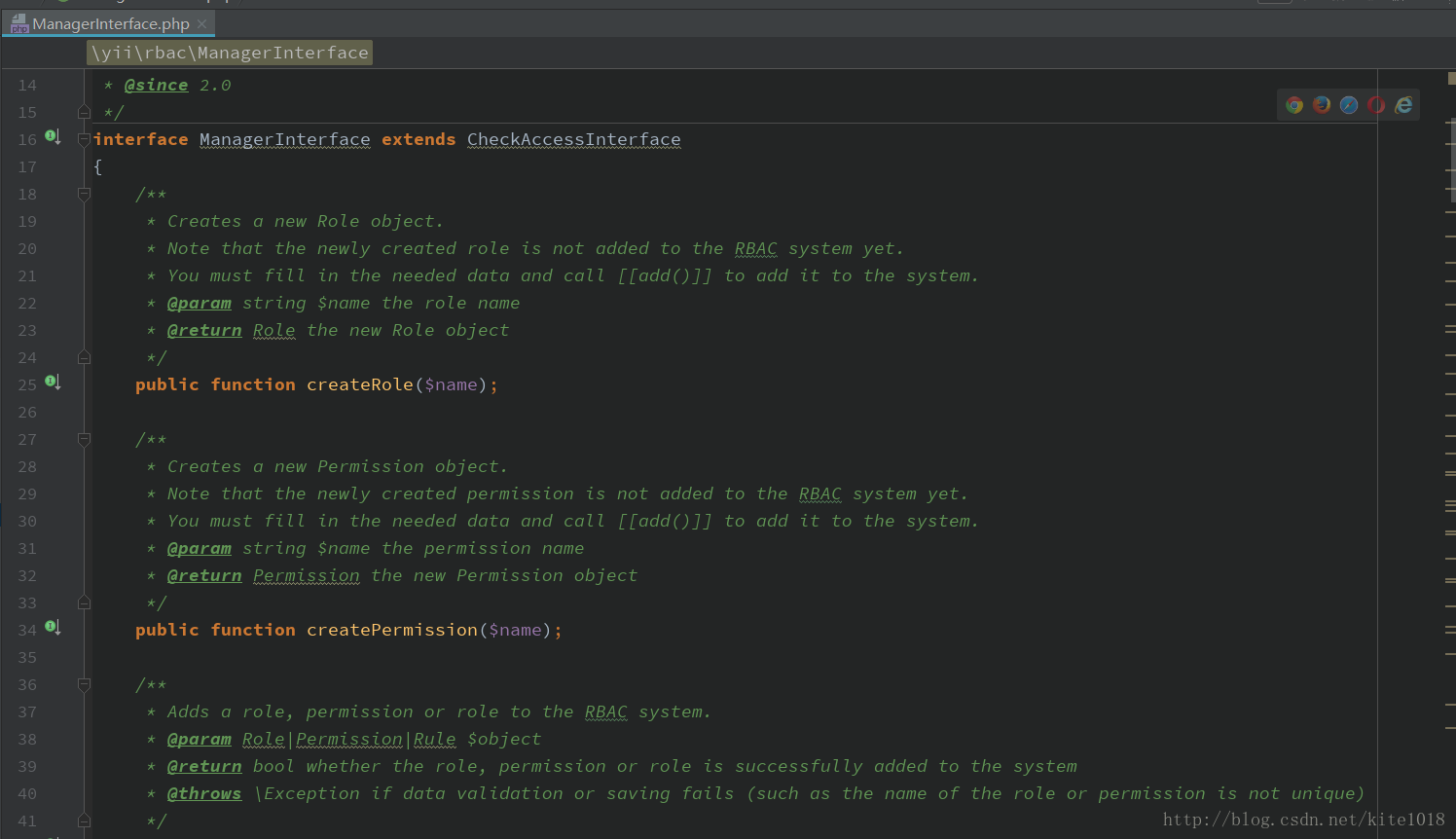The image size is (1456, 839).
Task: Click line number 35 in the gutter
Action: coord(27,658)
